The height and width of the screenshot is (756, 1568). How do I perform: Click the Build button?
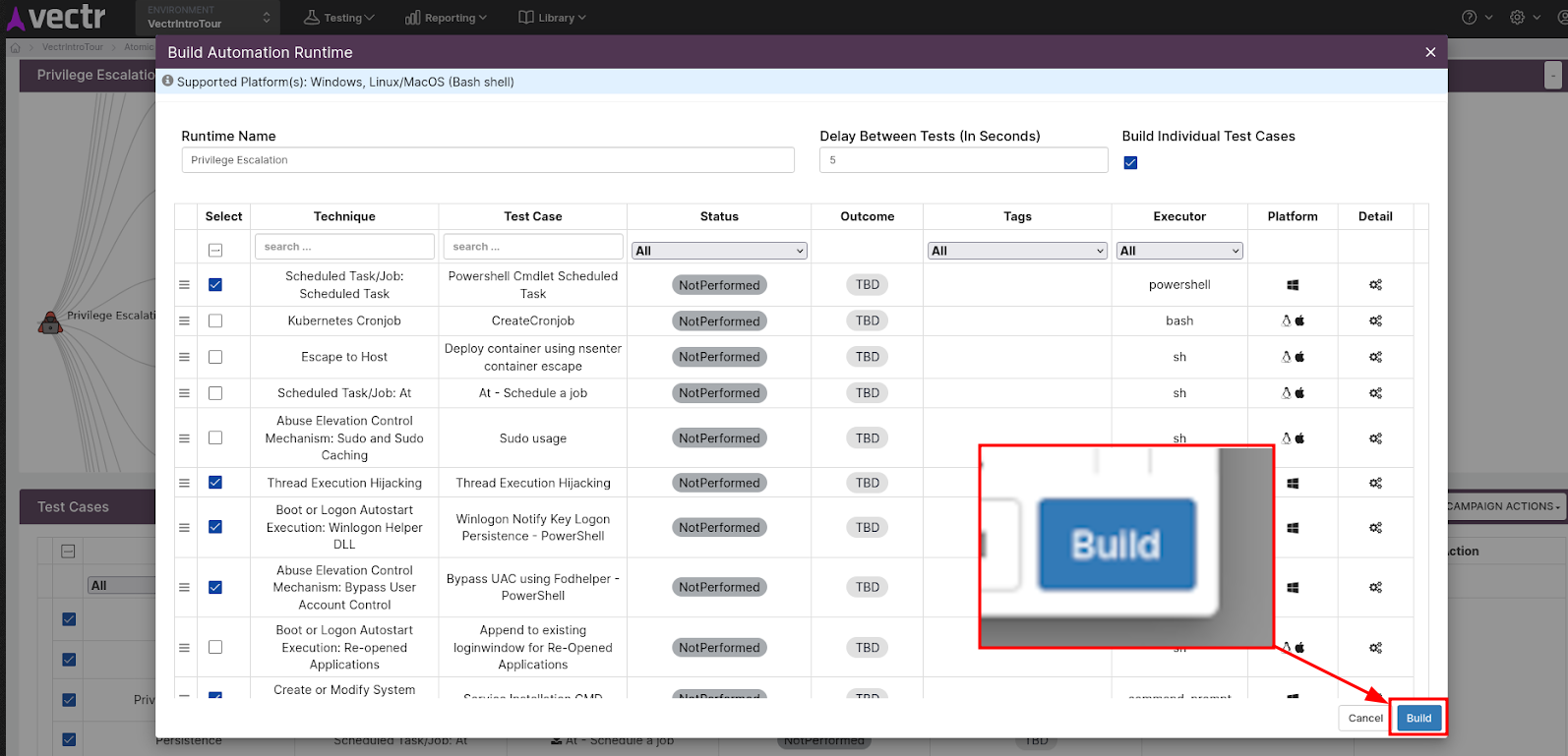[x=1418, y=718]
